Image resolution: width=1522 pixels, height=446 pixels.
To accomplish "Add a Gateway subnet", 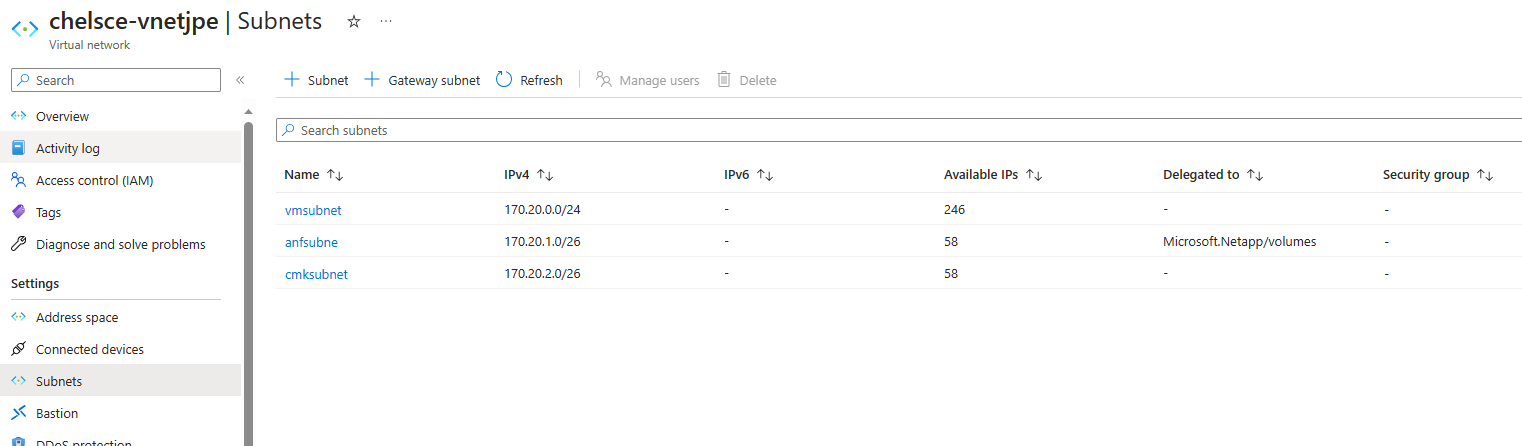I will pos(421,80).
